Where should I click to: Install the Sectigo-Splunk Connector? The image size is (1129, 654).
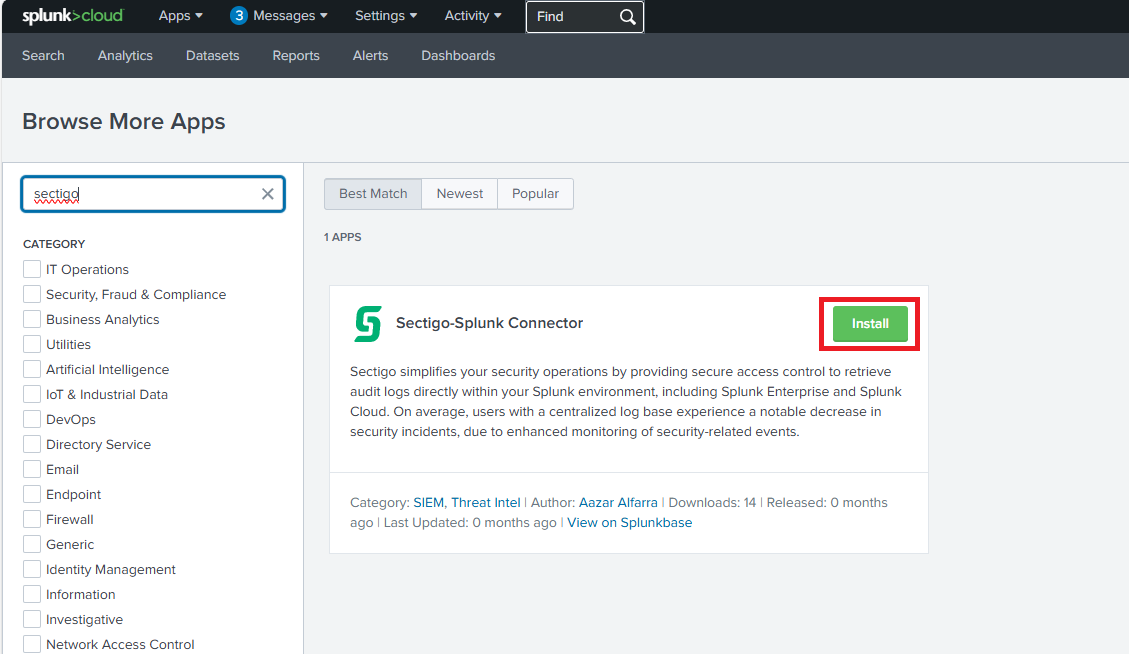coord(870,324)
